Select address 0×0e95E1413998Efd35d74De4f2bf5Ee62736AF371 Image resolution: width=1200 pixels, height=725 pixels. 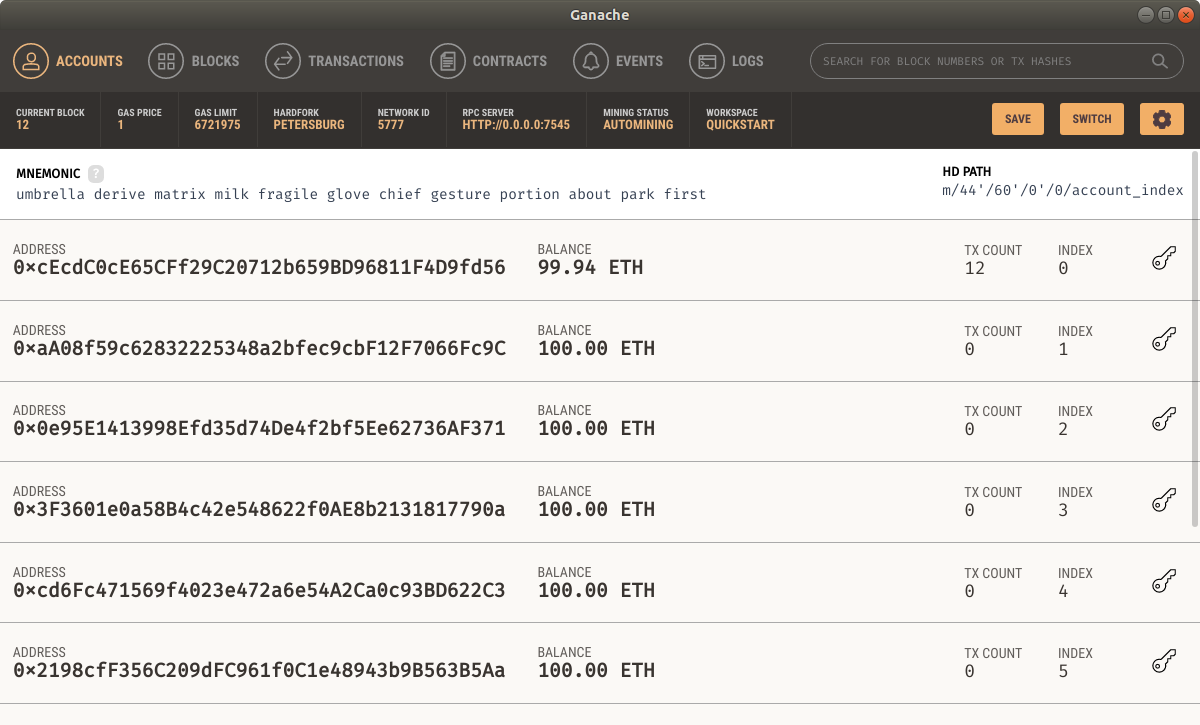pyautogui.click(x=259, y=429)
